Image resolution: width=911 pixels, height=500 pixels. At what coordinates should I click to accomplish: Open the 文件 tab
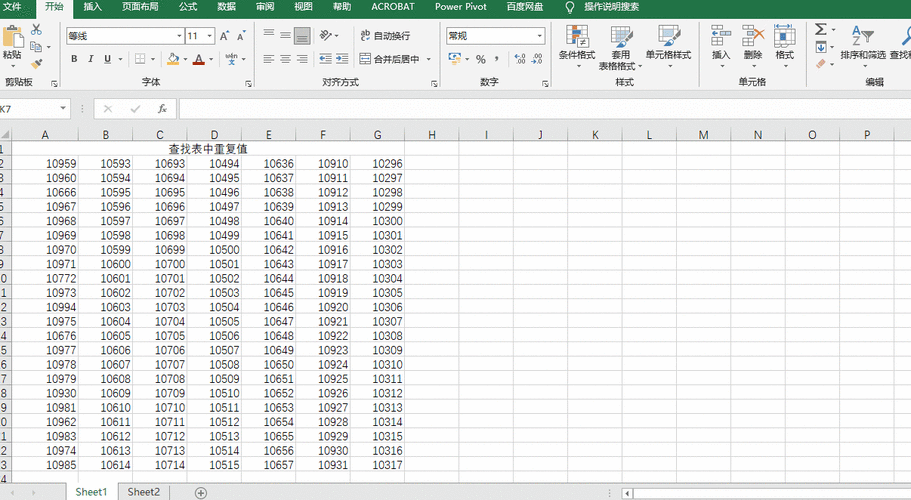click(x=12, y=7)
